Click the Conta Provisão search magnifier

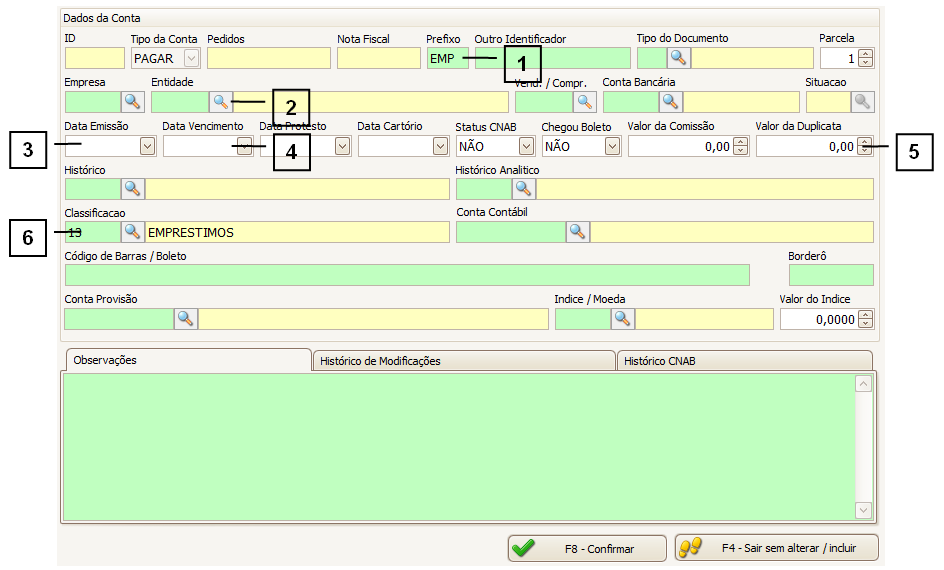tap(186, 319)
